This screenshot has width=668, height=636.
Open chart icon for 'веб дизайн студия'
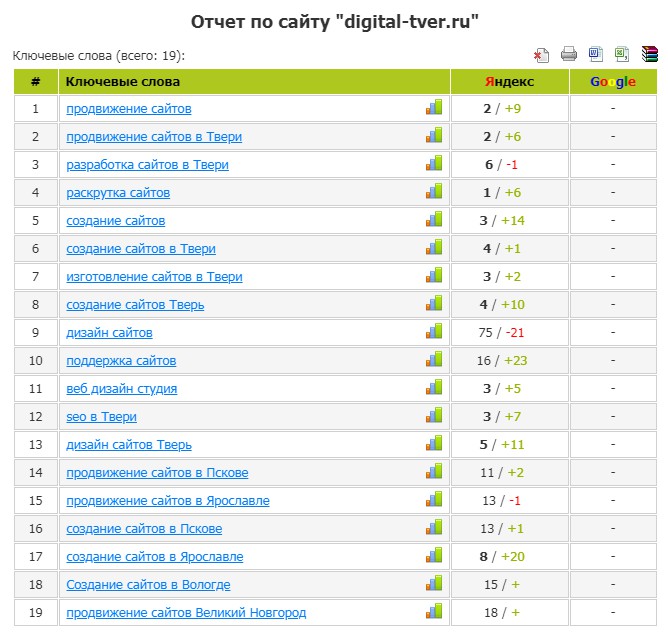pyautogui.click(x=434, y=388)
